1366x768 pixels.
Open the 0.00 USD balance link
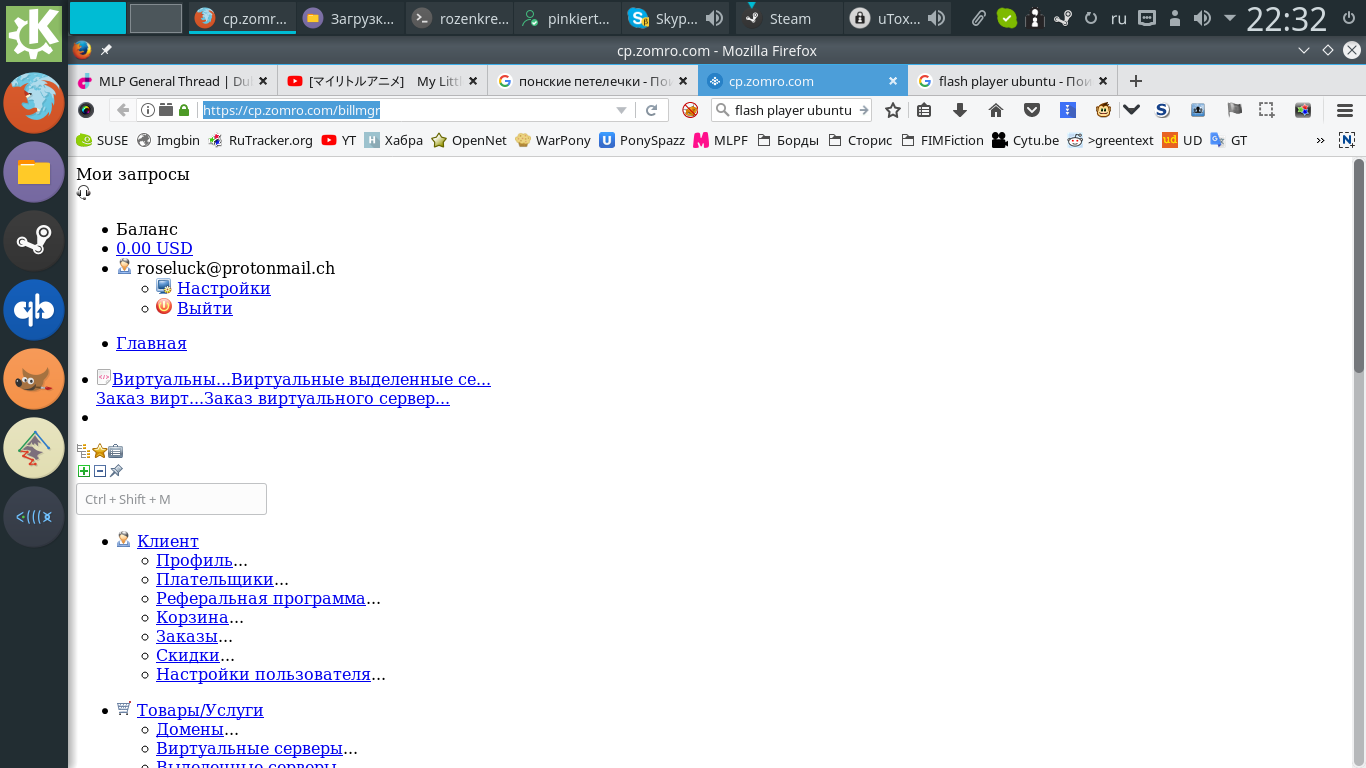pos(154,248)
